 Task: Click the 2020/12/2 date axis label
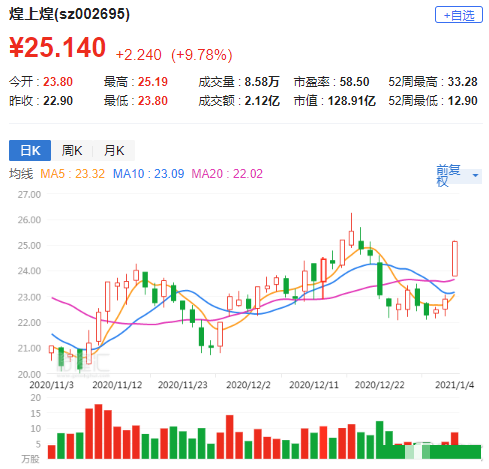(x=248, y=385)
